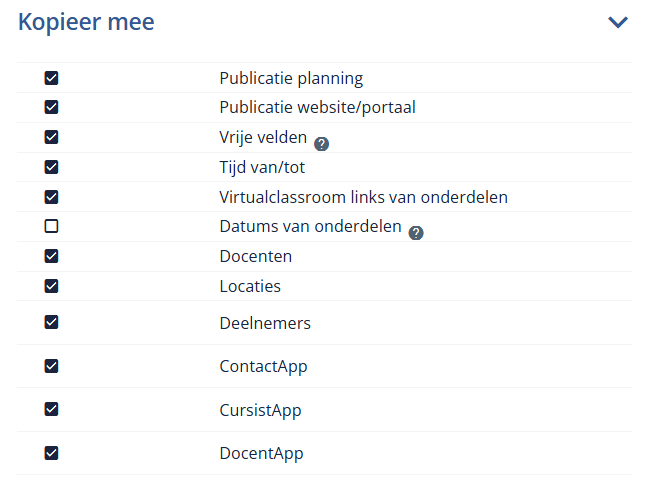Viewport: 645px width, 480px height.
Task: Click the Datums van onderdelen label
Action: pyautogui.click(x=311, y=227)
